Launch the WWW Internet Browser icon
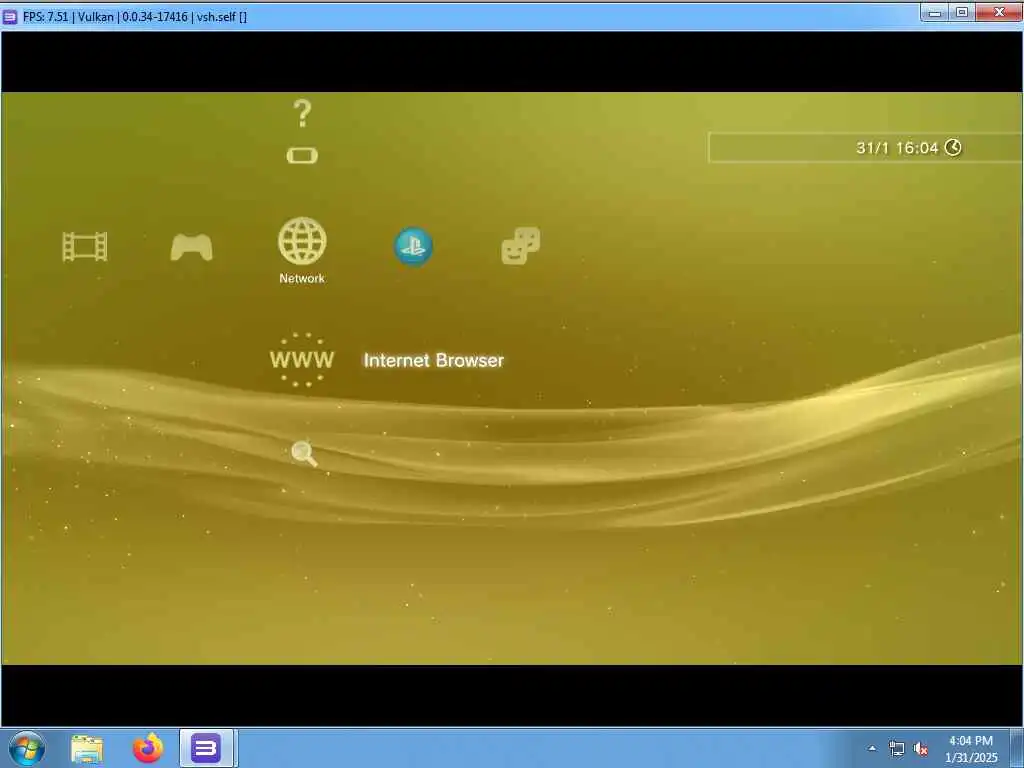Viewport: 1024px width, 768px height. tap(302, 360)
